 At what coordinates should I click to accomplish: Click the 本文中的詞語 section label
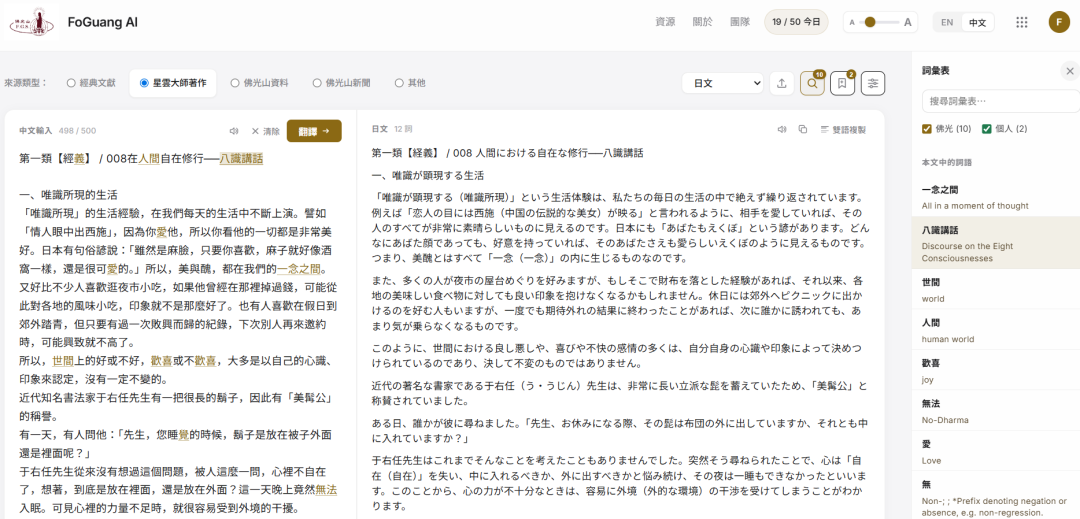[947, 162]
